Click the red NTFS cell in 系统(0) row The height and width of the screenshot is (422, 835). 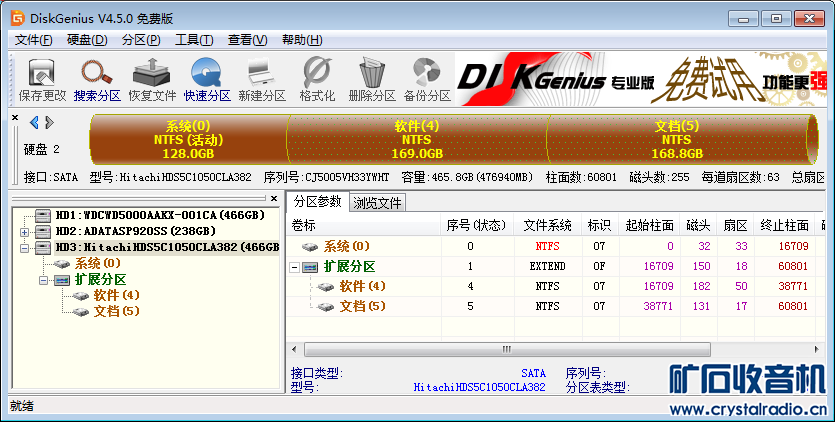(547, 246)
